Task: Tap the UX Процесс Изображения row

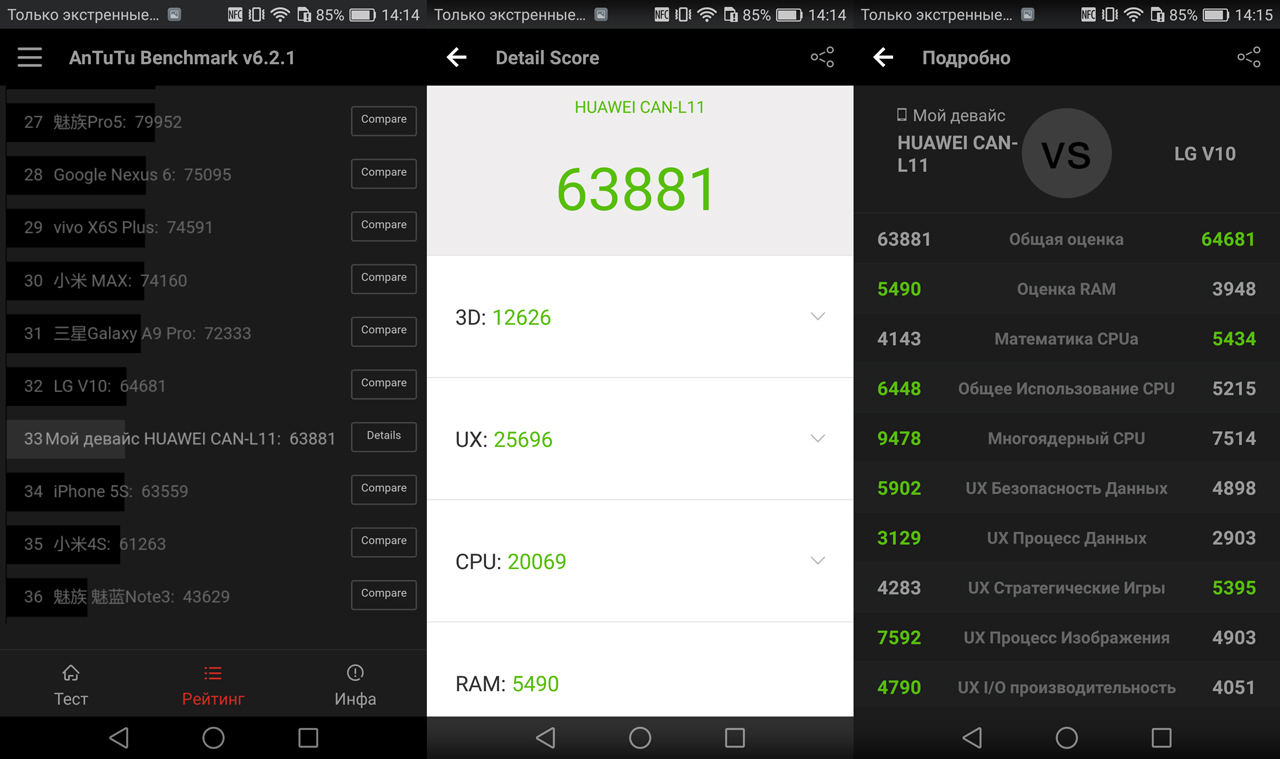Action: point(1067,637)
